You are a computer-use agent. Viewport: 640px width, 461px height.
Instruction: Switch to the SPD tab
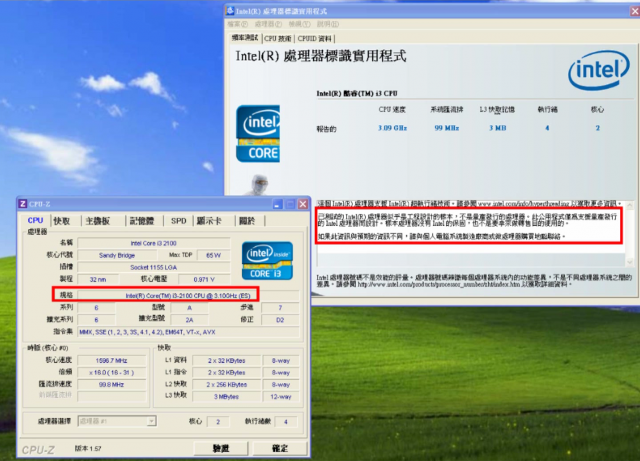pyautogui.click(x=178, y=221)
